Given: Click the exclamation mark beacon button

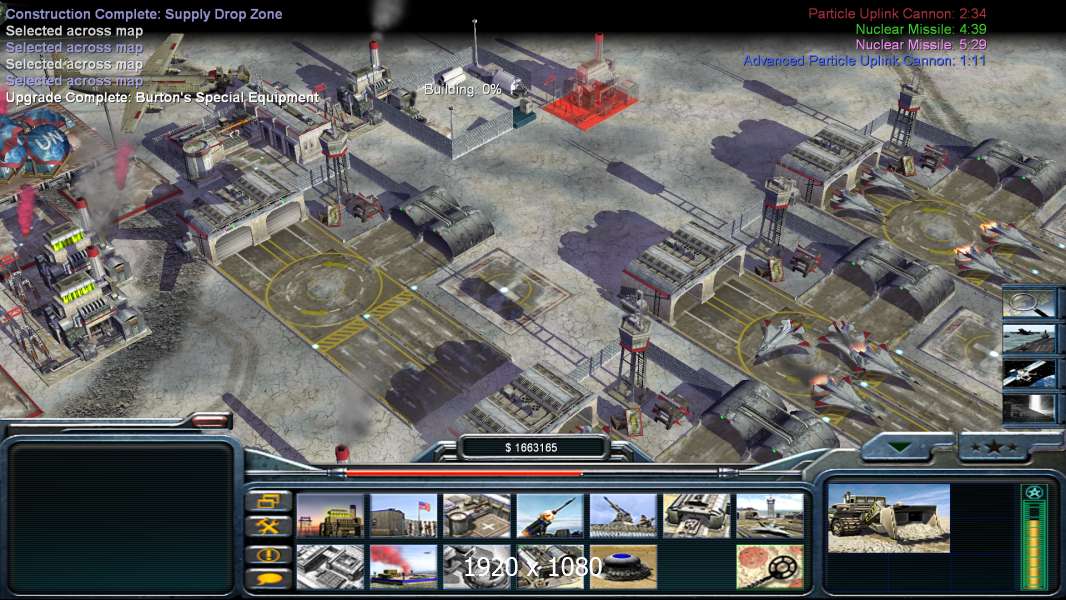Looking at the screenshot, I should pyautogui.click(x=269, y=554).
